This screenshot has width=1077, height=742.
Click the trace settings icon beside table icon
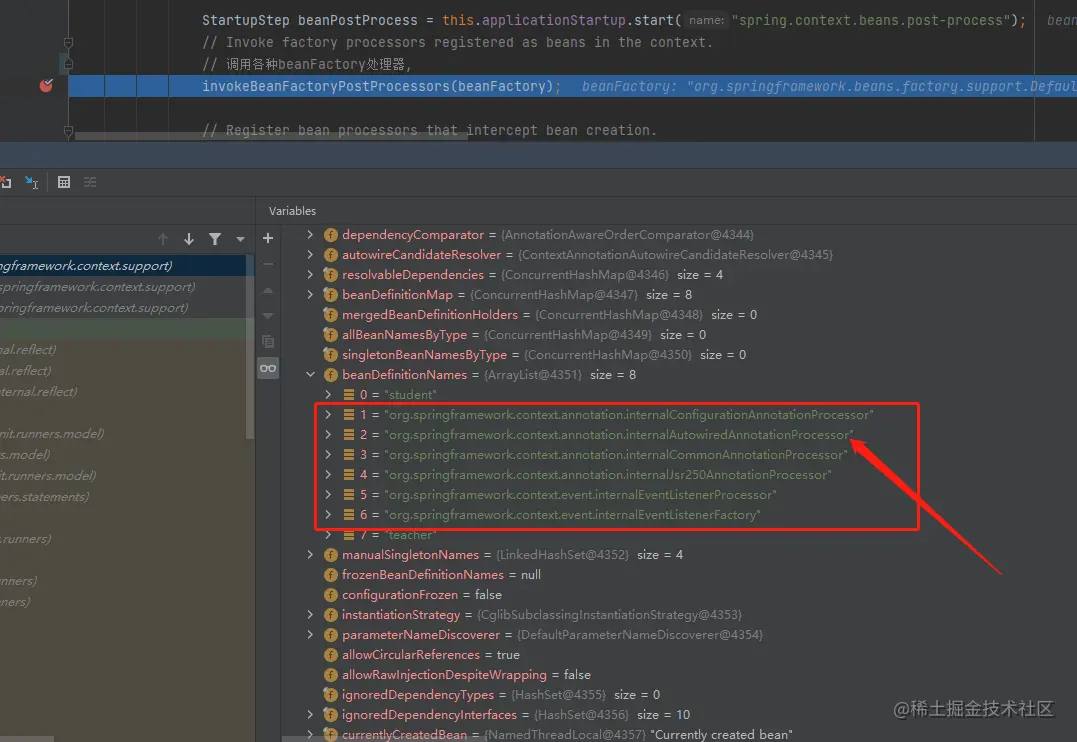[90, 182]
